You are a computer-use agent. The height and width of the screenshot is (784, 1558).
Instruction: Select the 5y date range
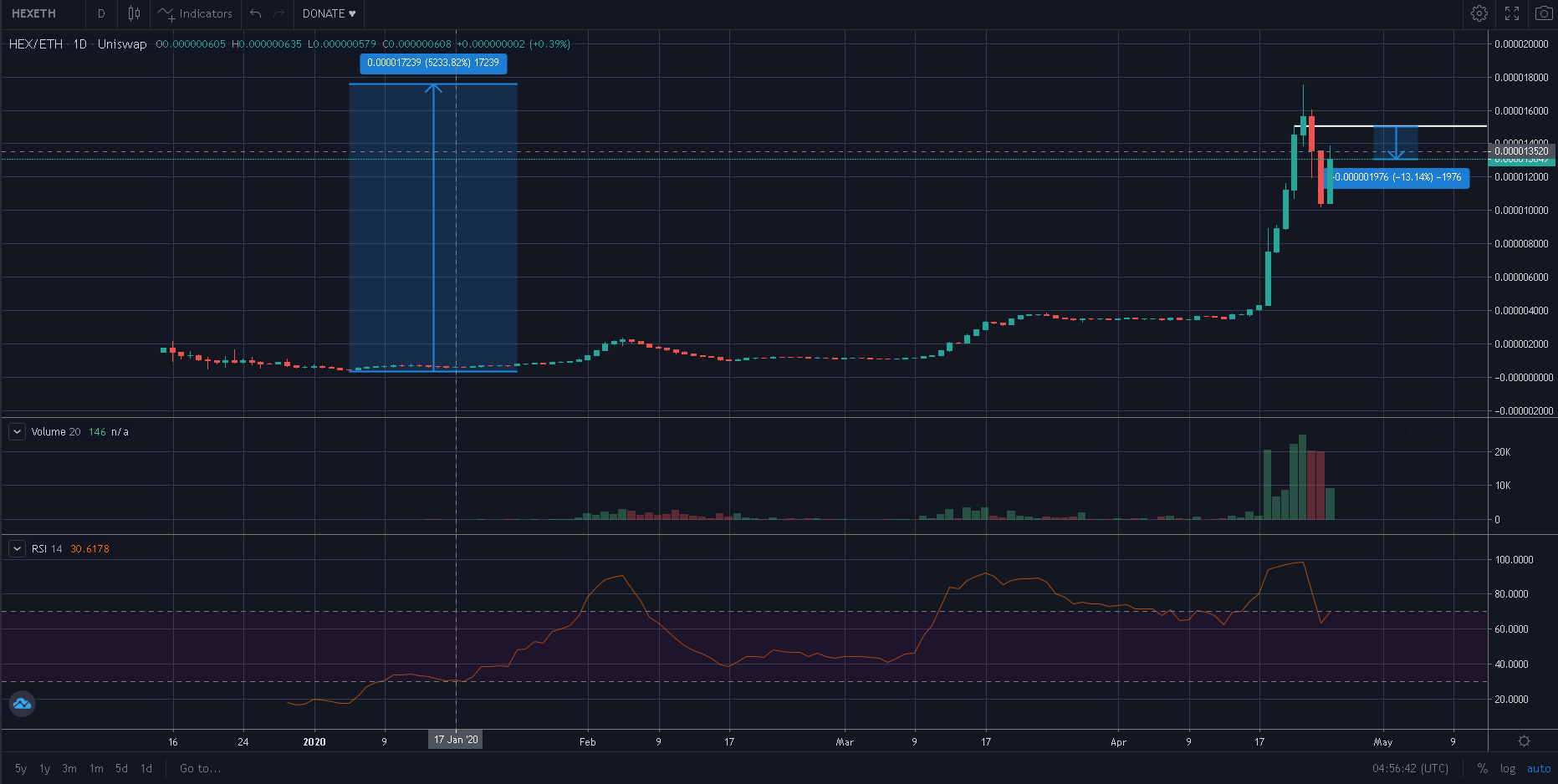tap(21, 768)
